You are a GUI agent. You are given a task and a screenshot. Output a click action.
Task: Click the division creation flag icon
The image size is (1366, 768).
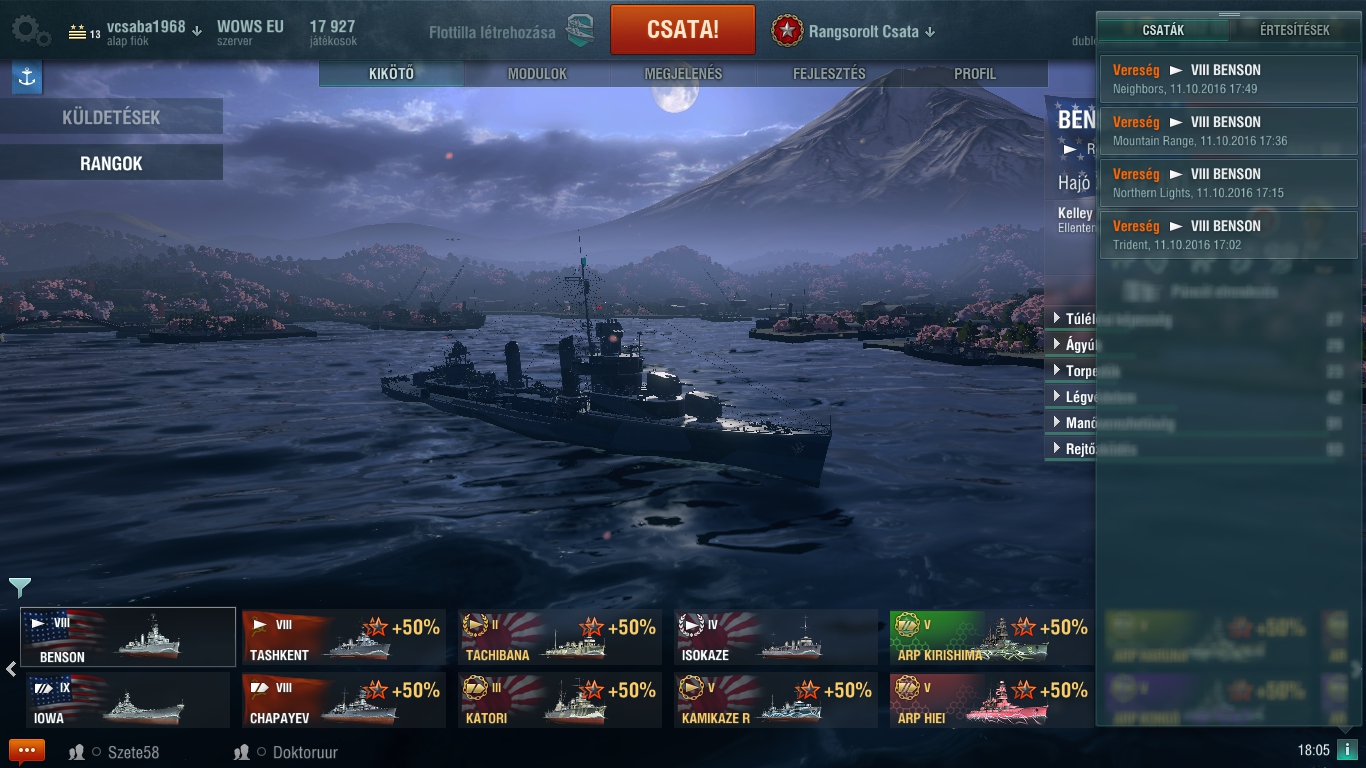(580, 31)
